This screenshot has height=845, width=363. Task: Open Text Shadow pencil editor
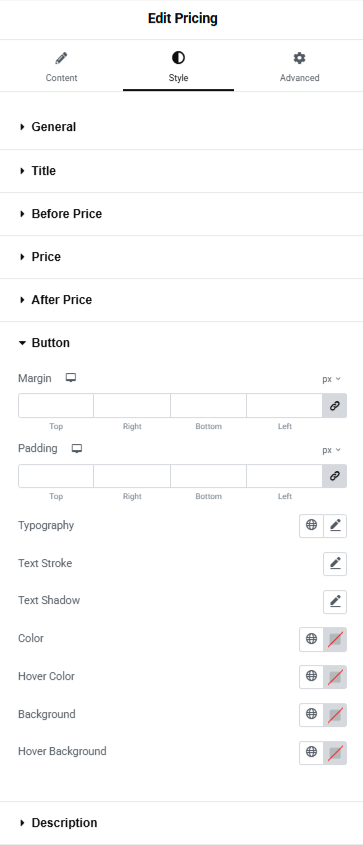point(335,601)
